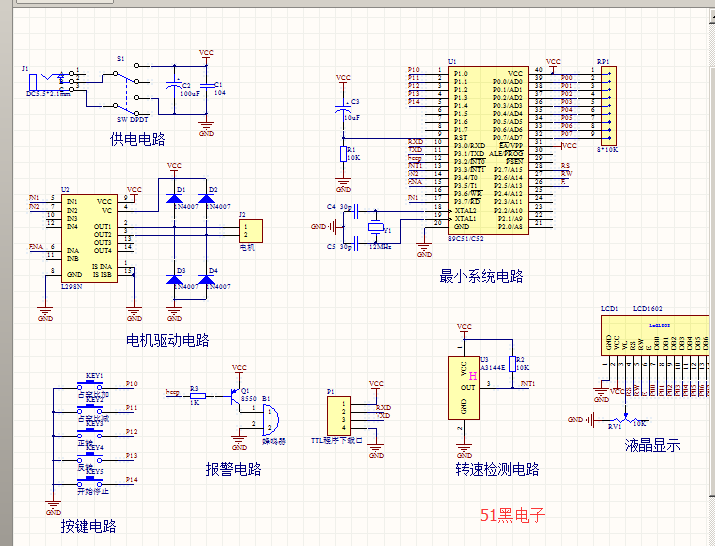
Task: Select the P1 four-pin TTL header
Action: coord(339,416)
